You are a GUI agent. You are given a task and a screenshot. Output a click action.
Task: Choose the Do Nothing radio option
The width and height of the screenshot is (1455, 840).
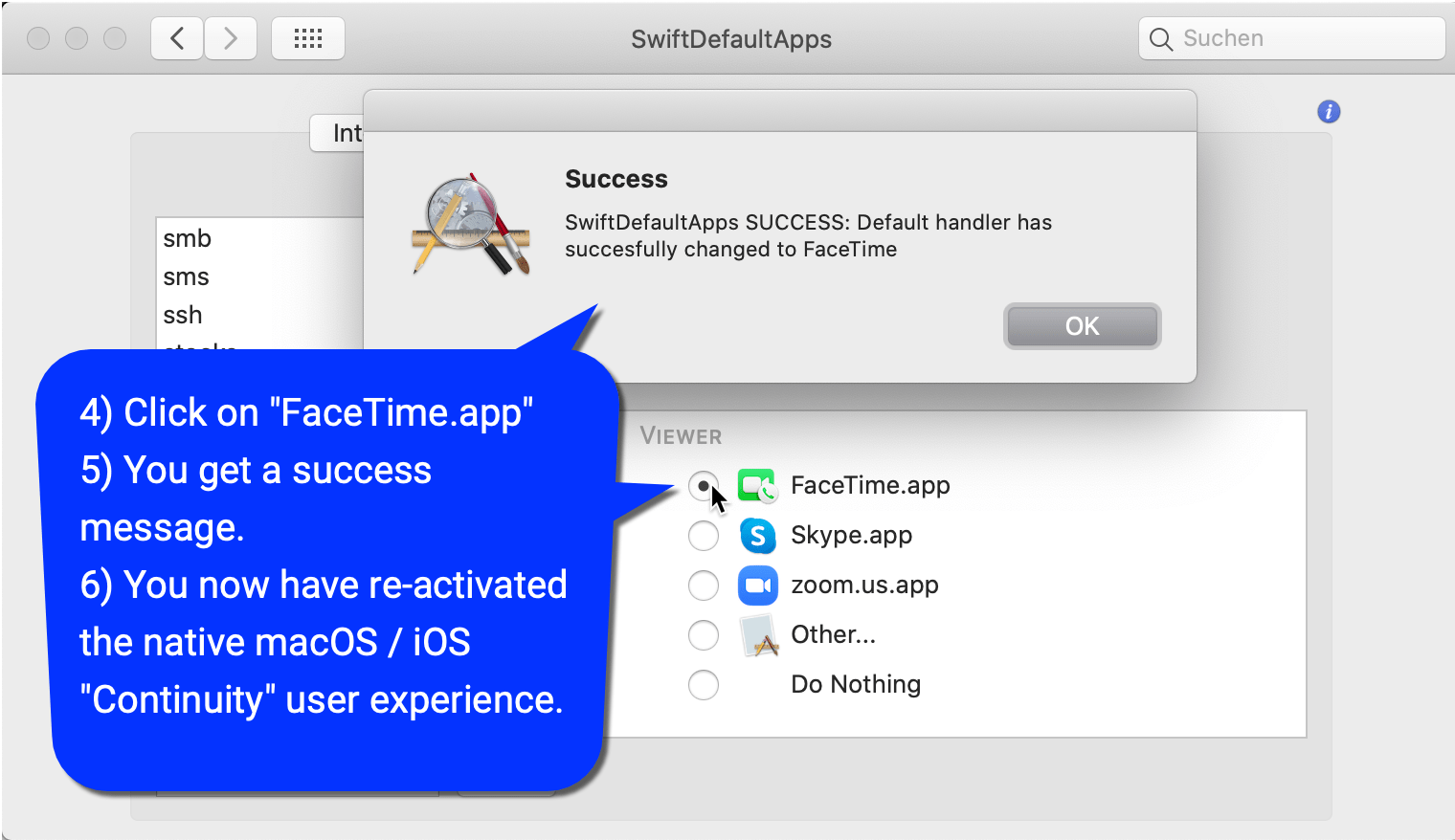click(x=704, y=685)
